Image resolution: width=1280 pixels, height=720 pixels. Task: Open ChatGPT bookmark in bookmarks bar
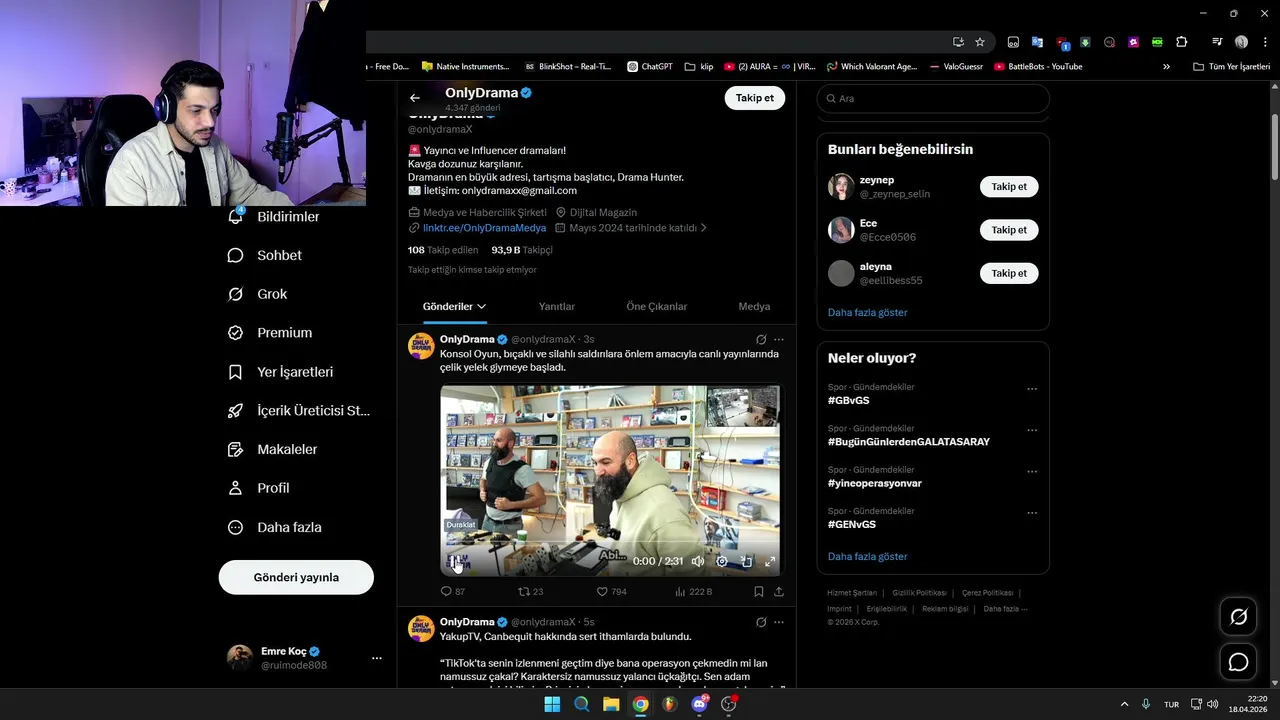tap(650, 67)
